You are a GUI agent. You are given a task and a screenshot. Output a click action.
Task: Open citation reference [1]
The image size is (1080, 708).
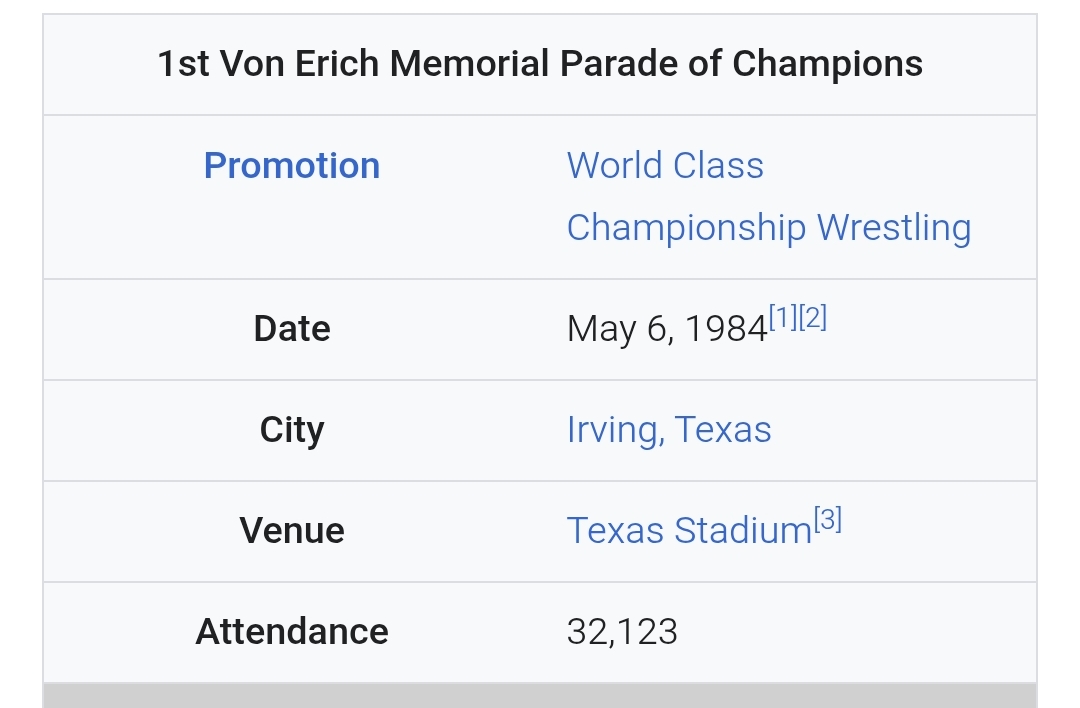click(783, 317)
